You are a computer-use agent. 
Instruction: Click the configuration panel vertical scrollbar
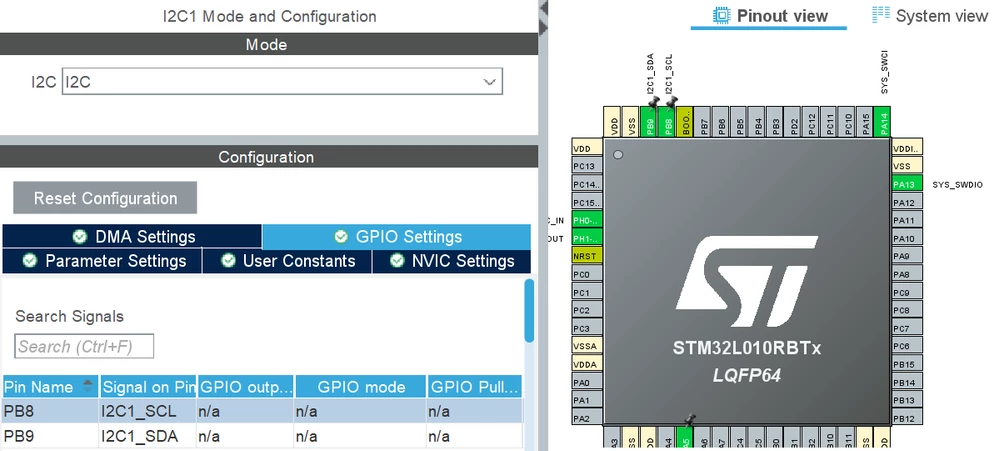click(529, 310)
